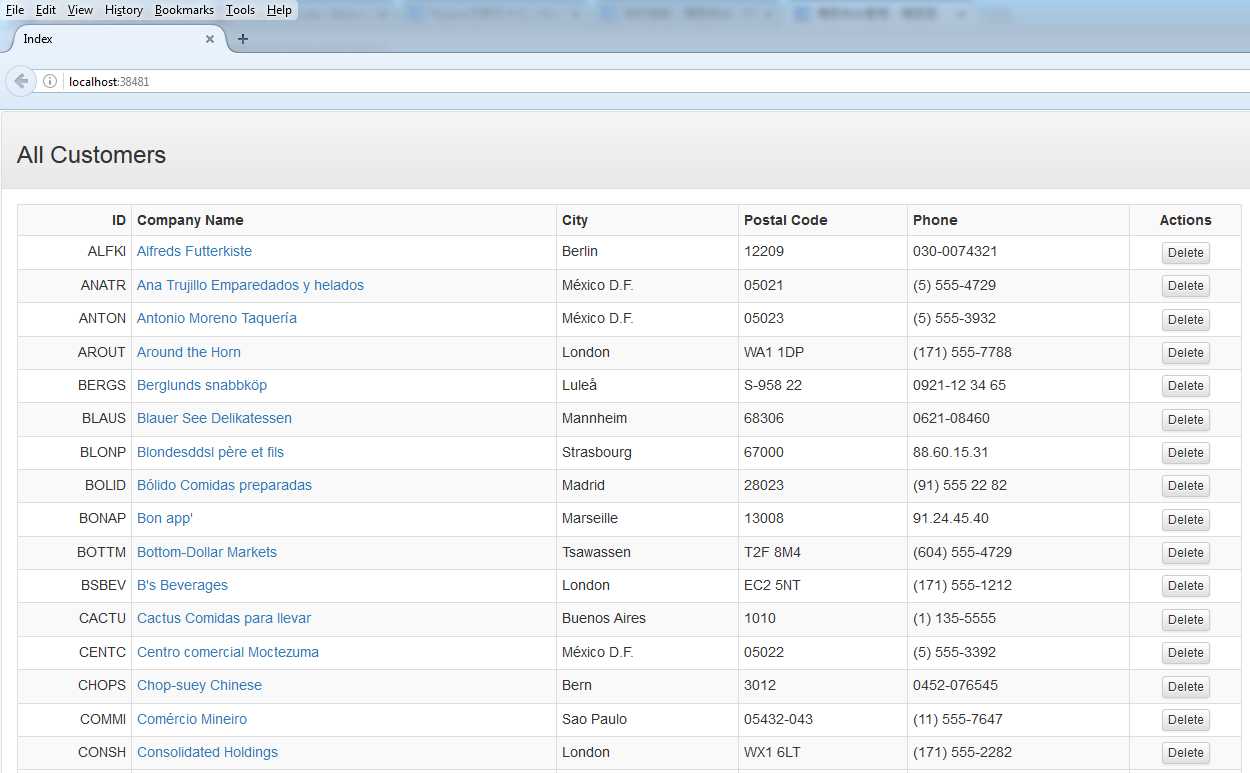Open Comércio Mineiro link
1250x773 pixels.
(x=192, y=719)
